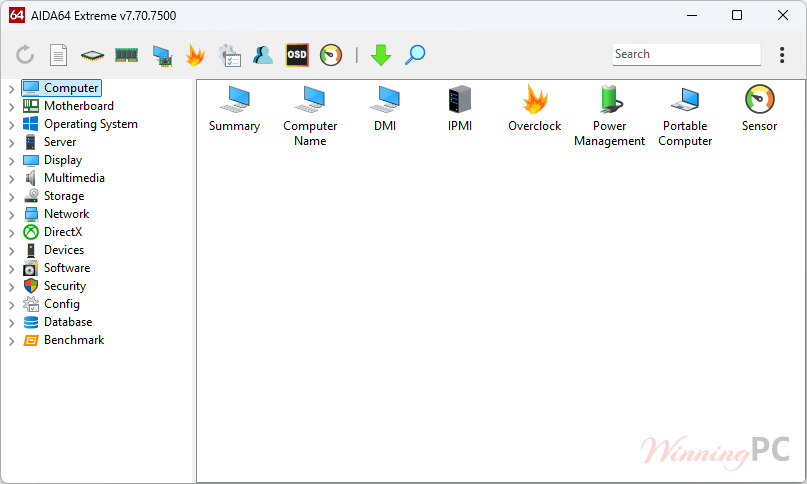
Task: Expand the Computer tree node
Action: coord(11,89)
